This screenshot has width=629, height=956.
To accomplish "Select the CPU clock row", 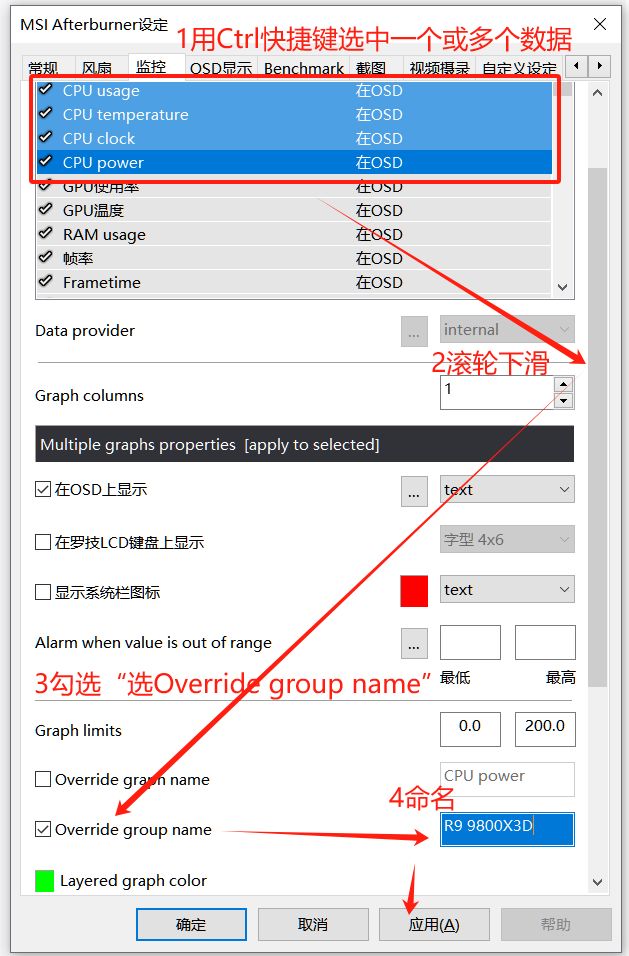I will [294, 138].
